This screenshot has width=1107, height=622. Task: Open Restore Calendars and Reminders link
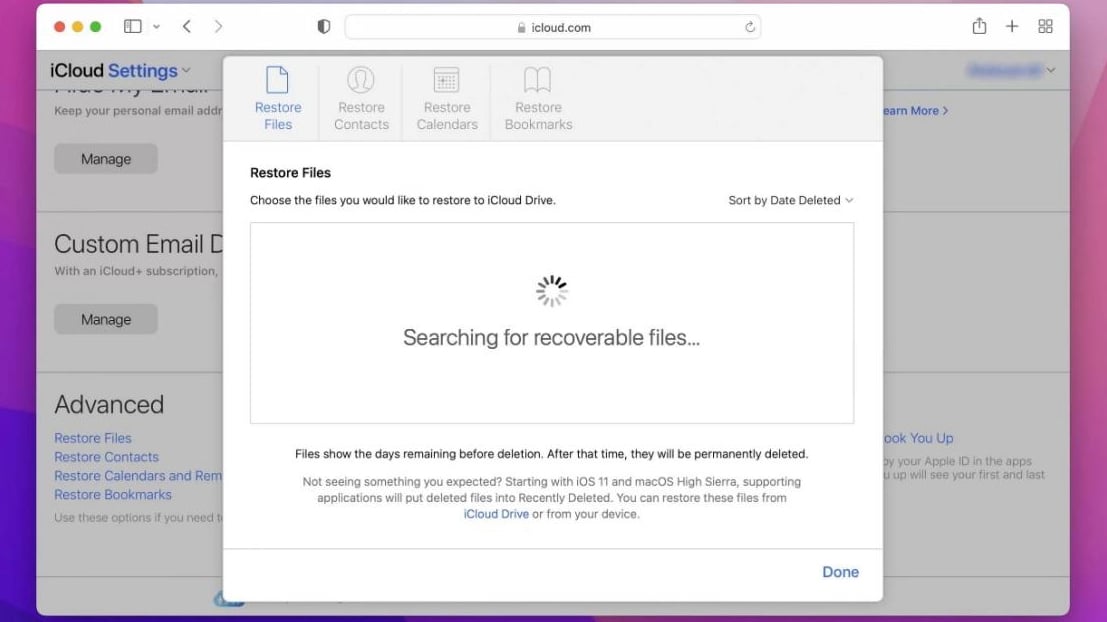138,476
